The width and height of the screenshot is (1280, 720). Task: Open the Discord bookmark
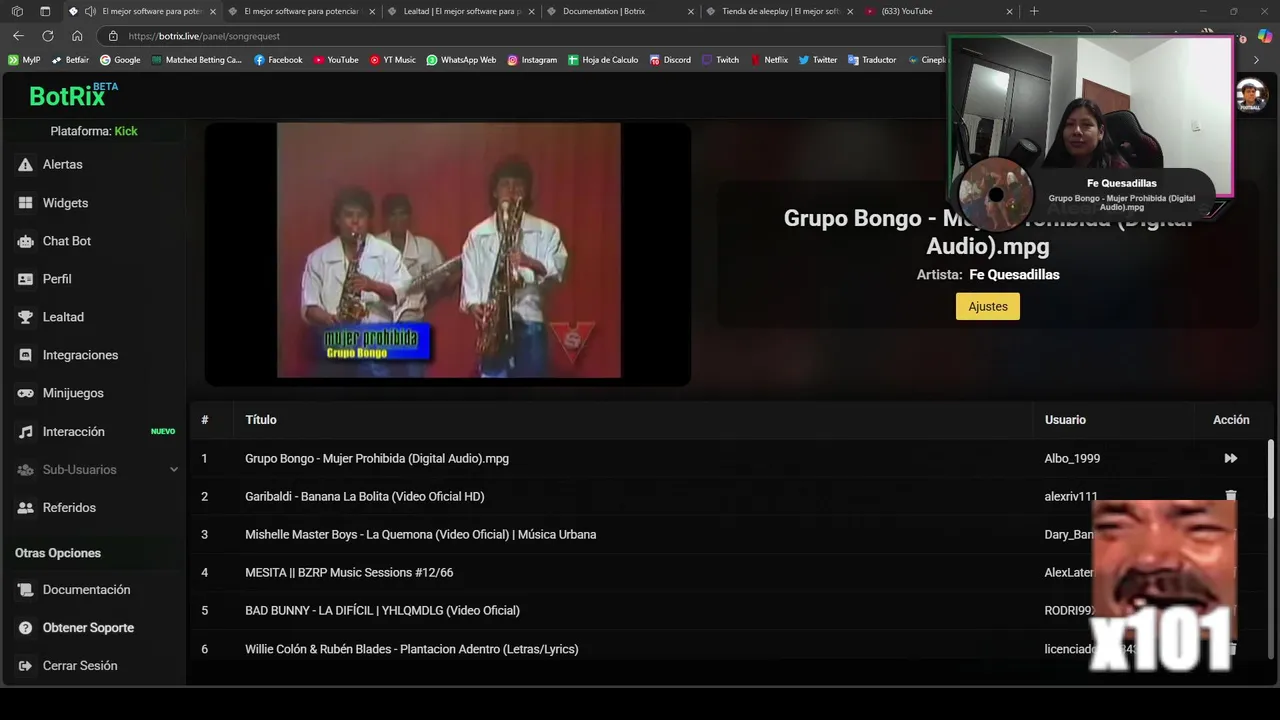point(669,60)
